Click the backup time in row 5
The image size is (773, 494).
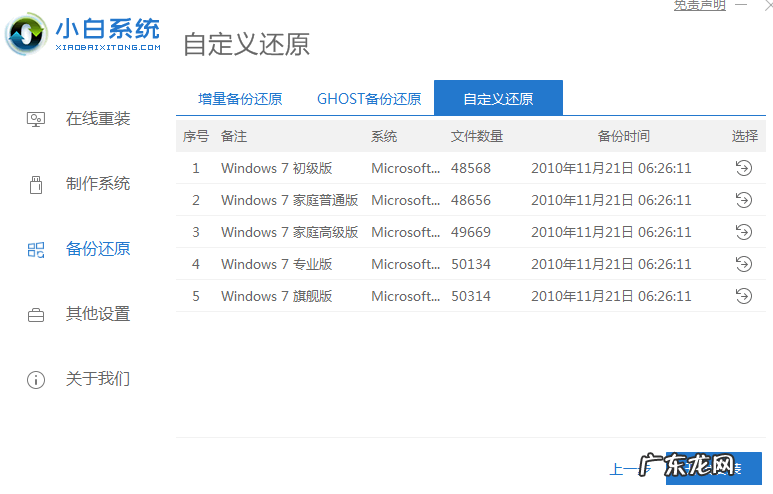(611, 296)
